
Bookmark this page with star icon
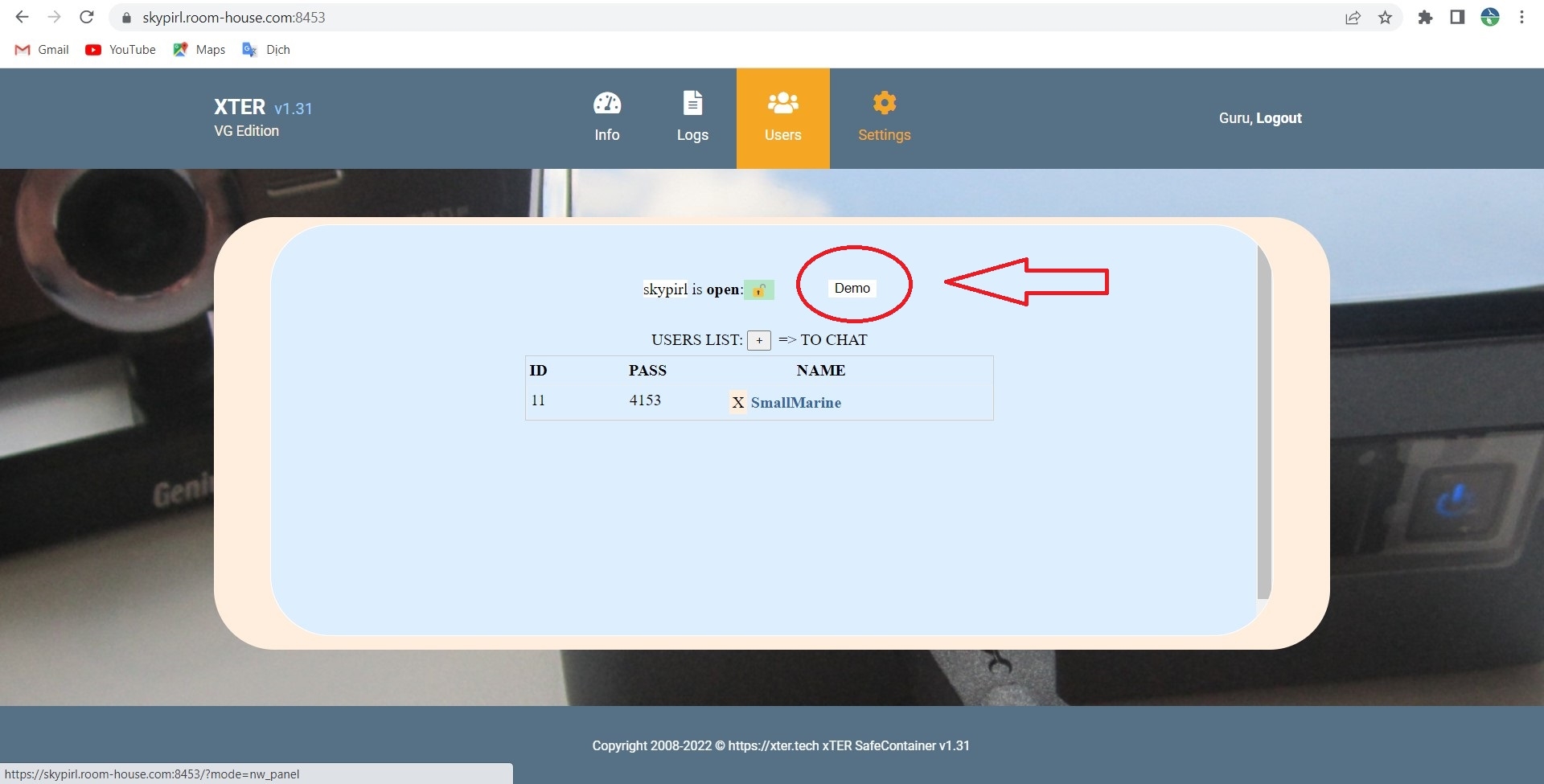[1385, 18]
